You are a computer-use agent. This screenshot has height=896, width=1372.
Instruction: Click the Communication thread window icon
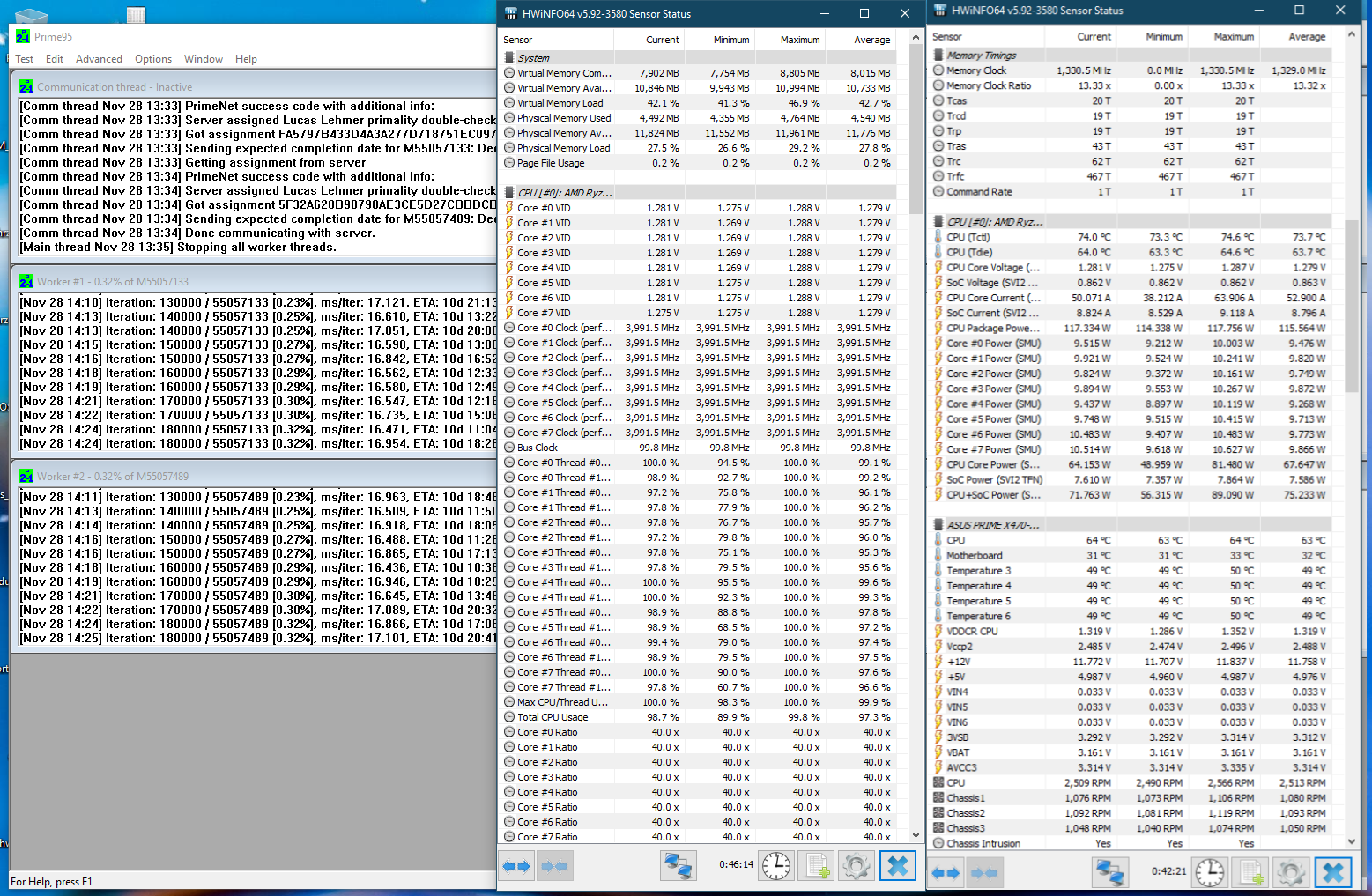point(26,86)
